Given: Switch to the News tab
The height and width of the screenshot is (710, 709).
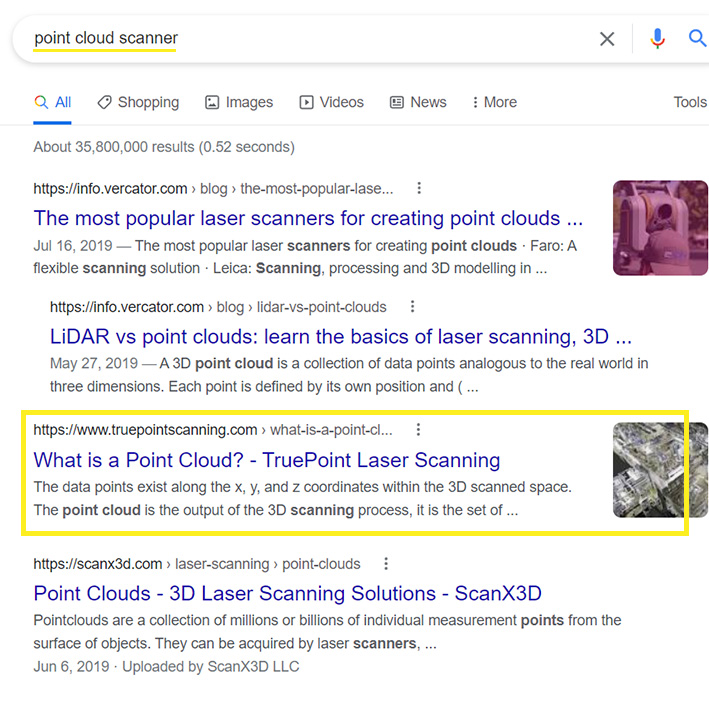Looking at the screenshot, I should [x=418, y=102].
